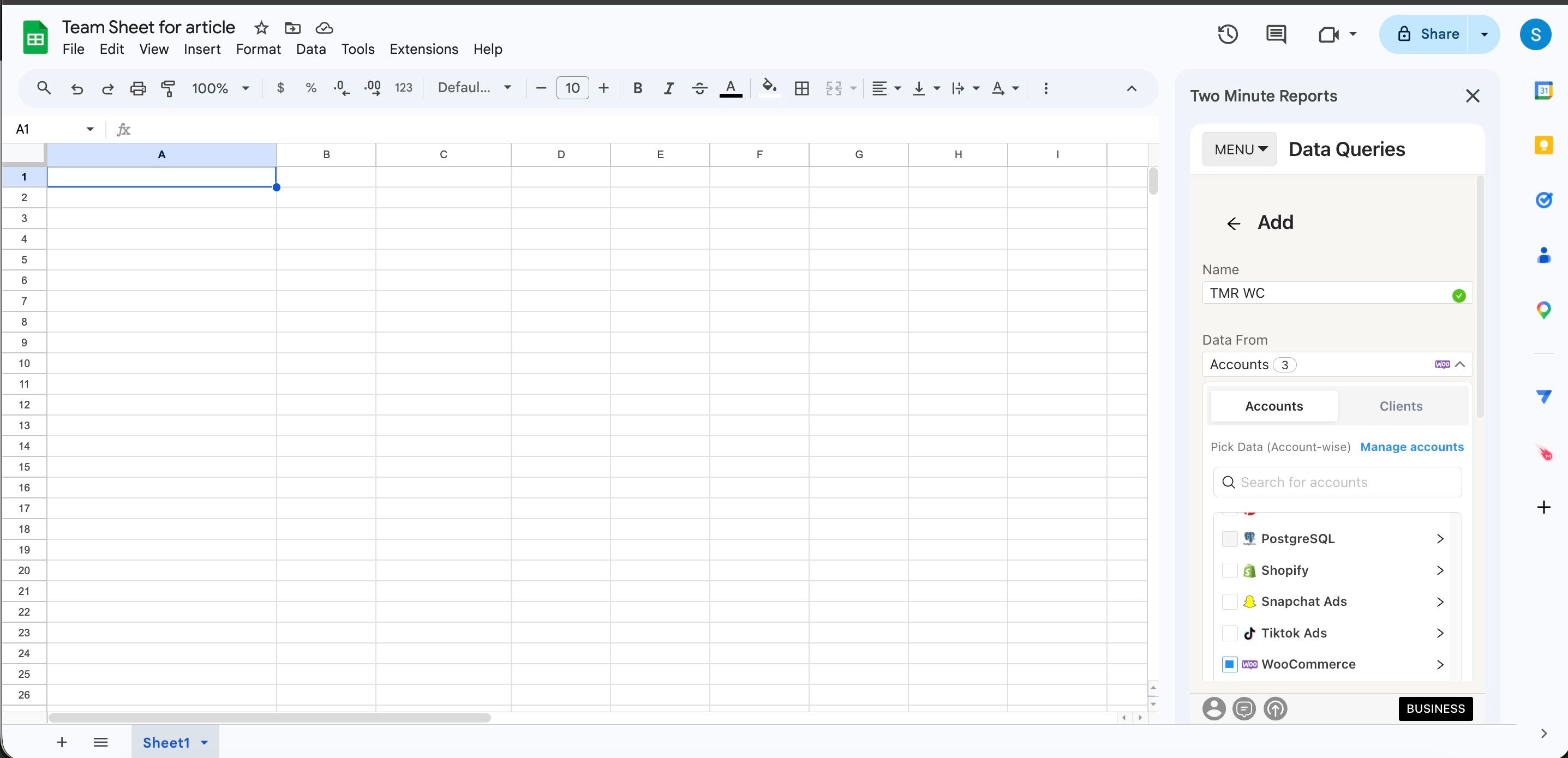Image resolution: width=1568 pixels, height=758 pixels.
Task: Check the Shopify data source
Action: coord(1230,570)
